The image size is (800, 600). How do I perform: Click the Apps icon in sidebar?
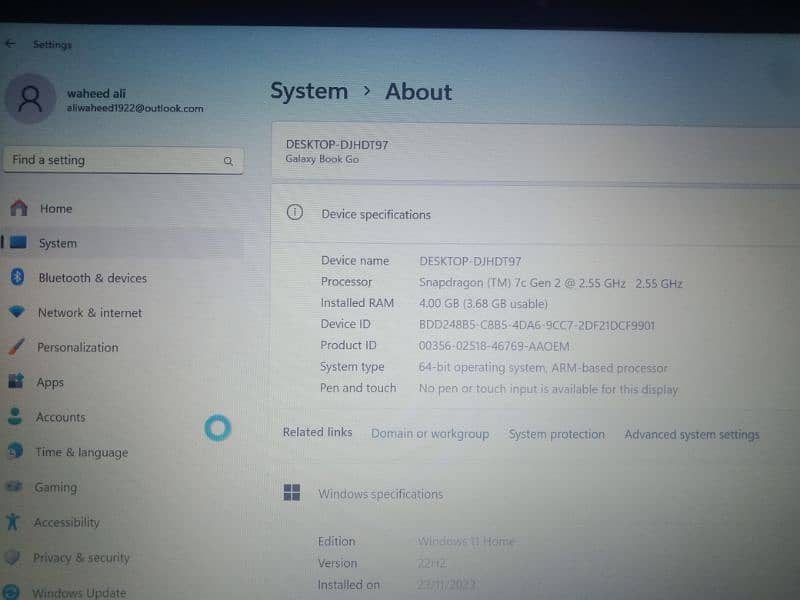pyautogui.click(x=16, y=381)
